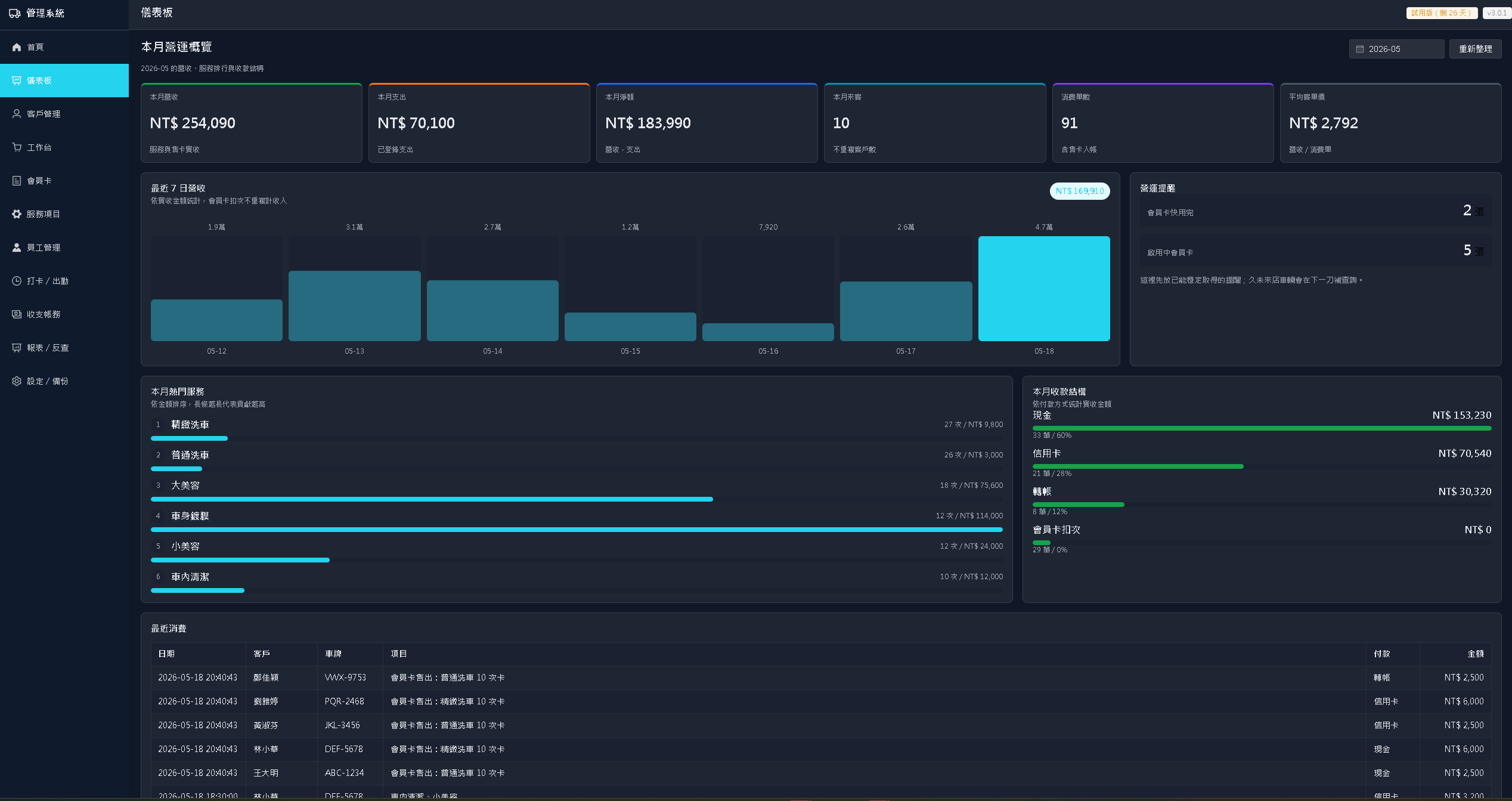
Task: Click the home icon beside 首頁
Action: 17,47
